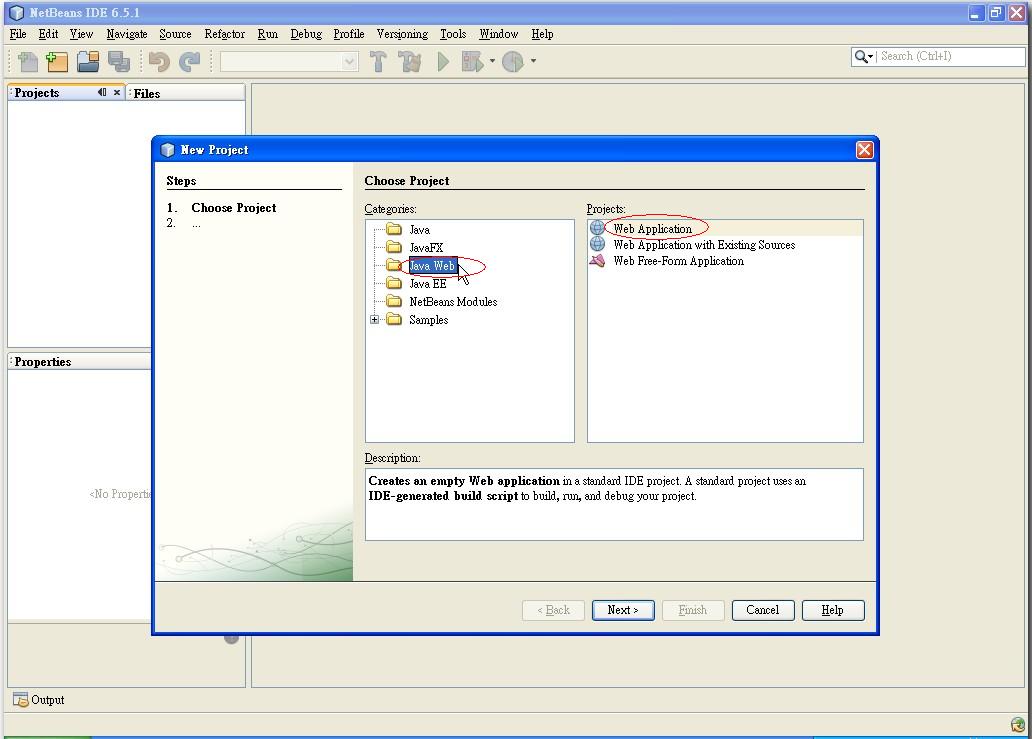1032x739 pixels.
Task: Click the Open Project toolbar icon
Action: point(88,61)
